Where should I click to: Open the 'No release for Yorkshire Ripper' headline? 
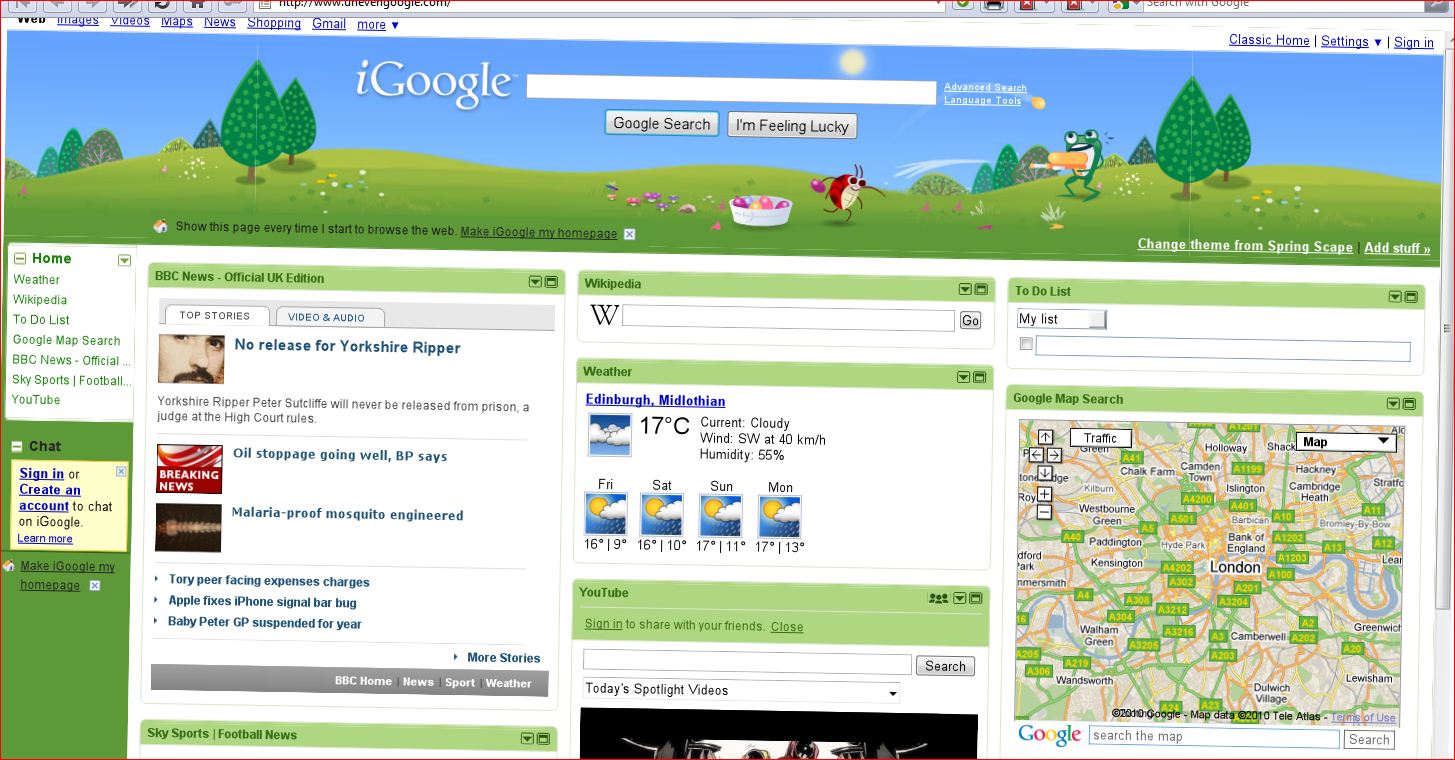347,347
